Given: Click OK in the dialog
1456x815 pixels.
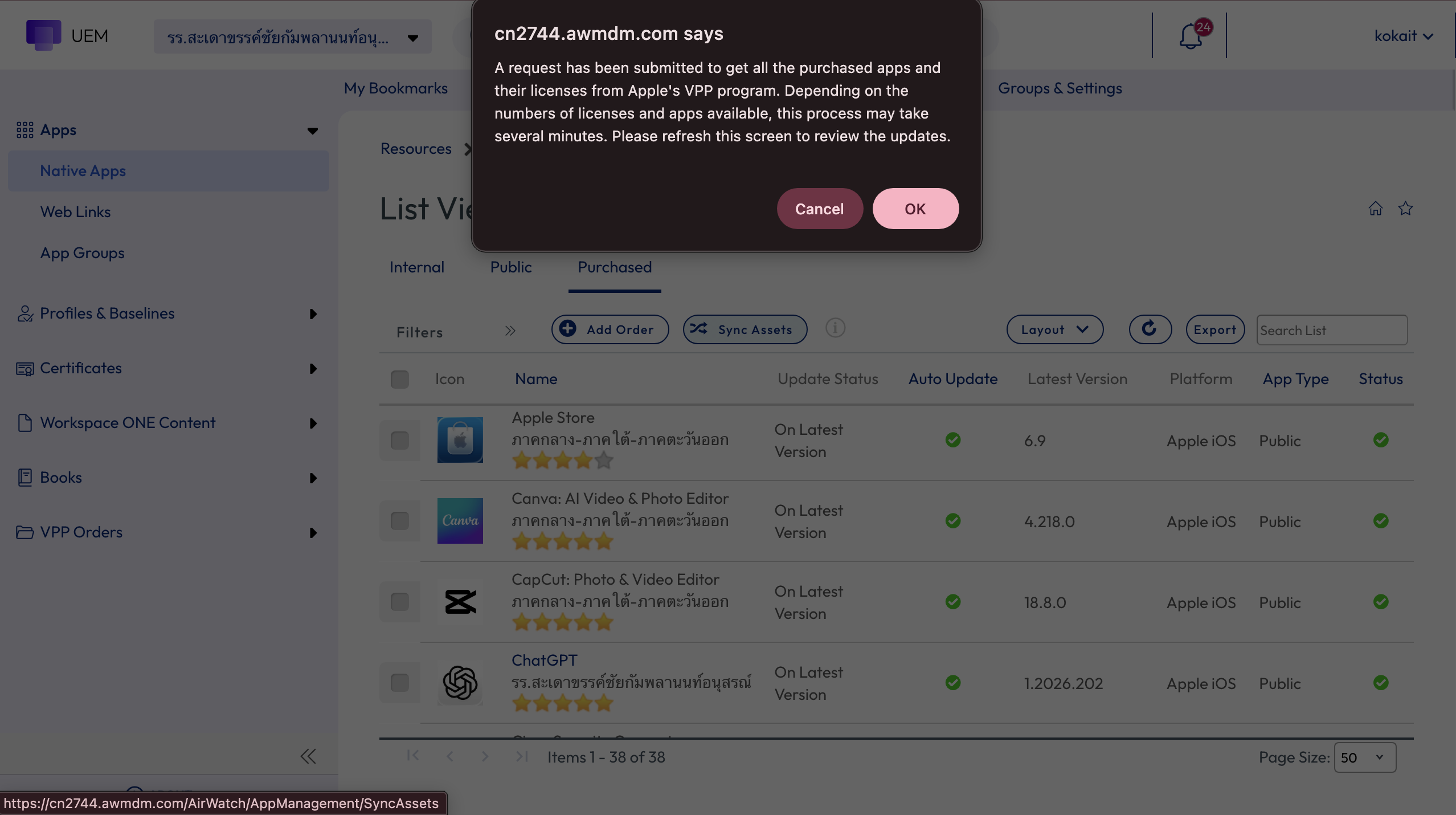Looking at the screenshot, I should [x=915, y=209].
